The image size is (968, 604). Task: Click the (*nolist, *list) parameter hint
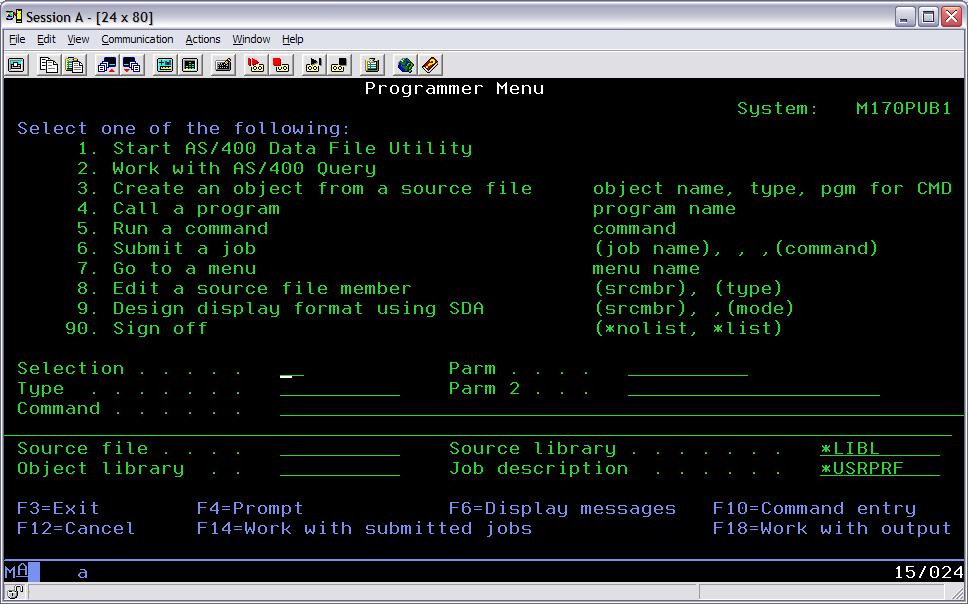688,328
